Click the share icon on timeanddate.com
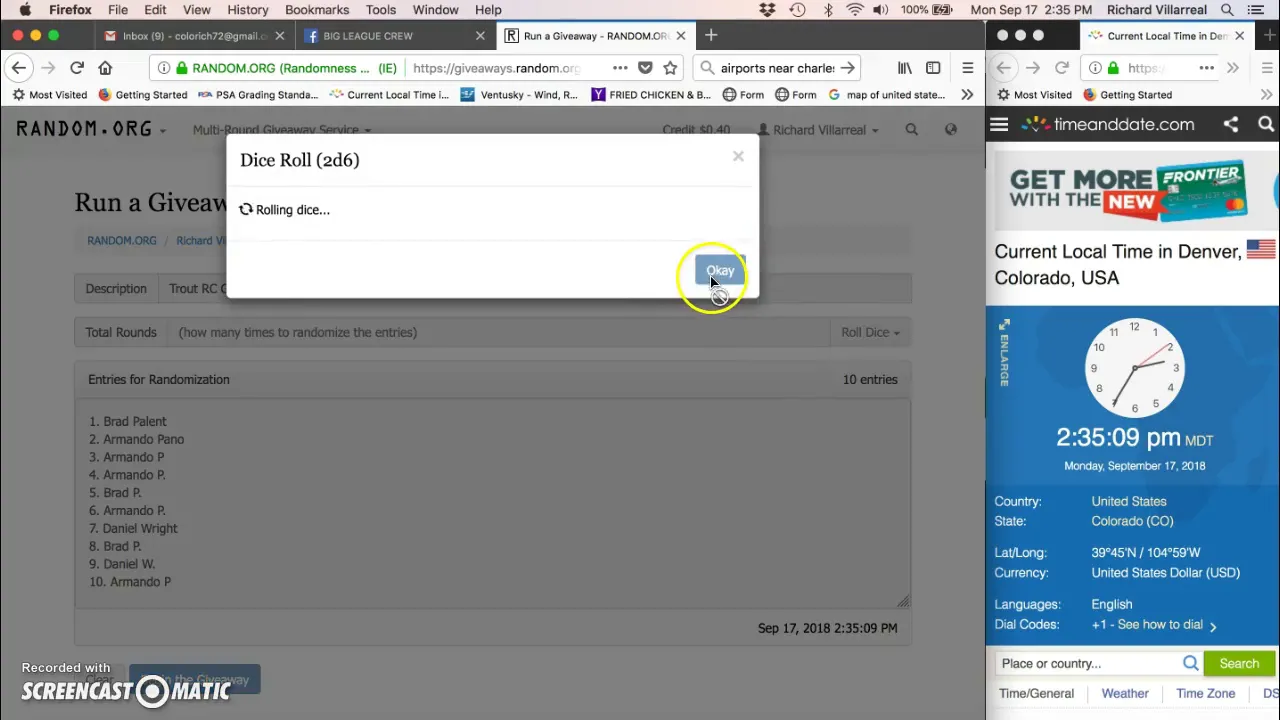1280x720 pixels. 1231,125
